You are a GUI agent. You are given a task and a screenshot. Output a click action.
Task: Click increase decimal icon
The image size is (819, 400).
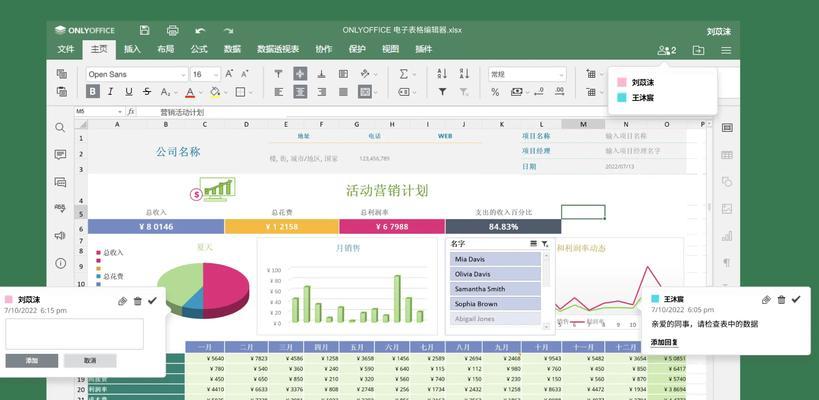559,92
